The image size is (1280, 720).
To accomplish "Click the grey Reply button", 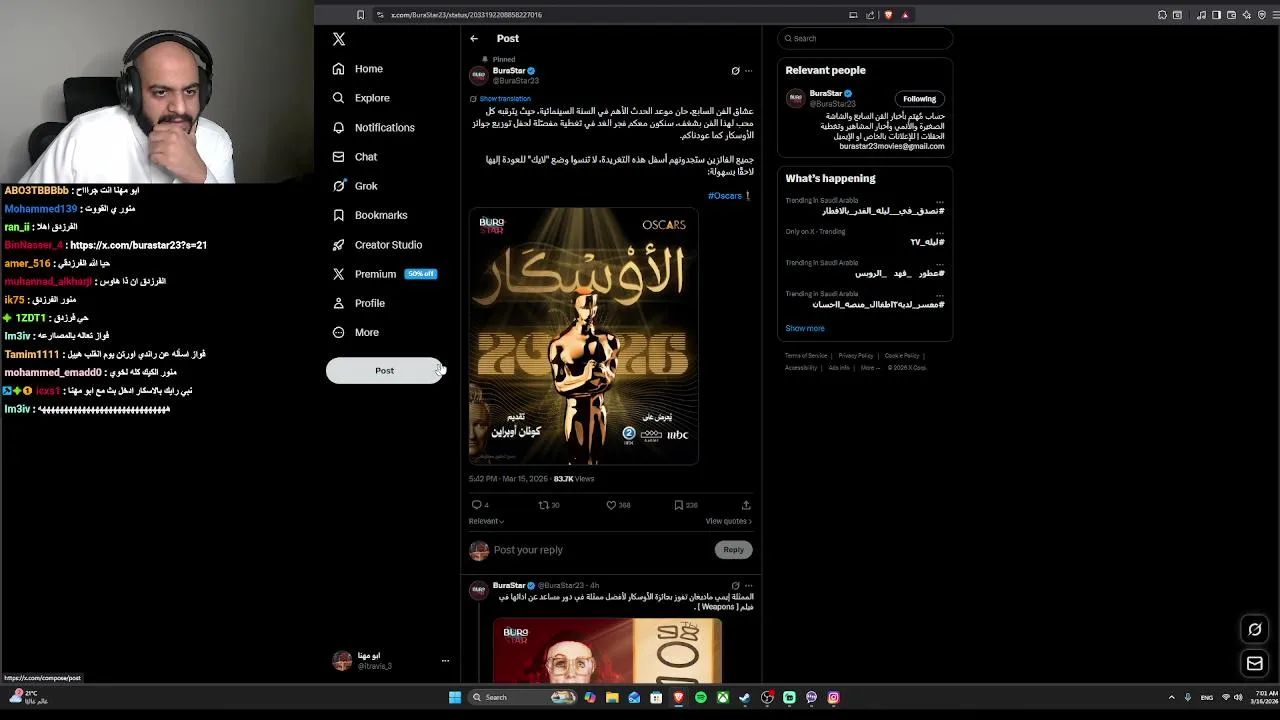I will (x=733, y=550).
